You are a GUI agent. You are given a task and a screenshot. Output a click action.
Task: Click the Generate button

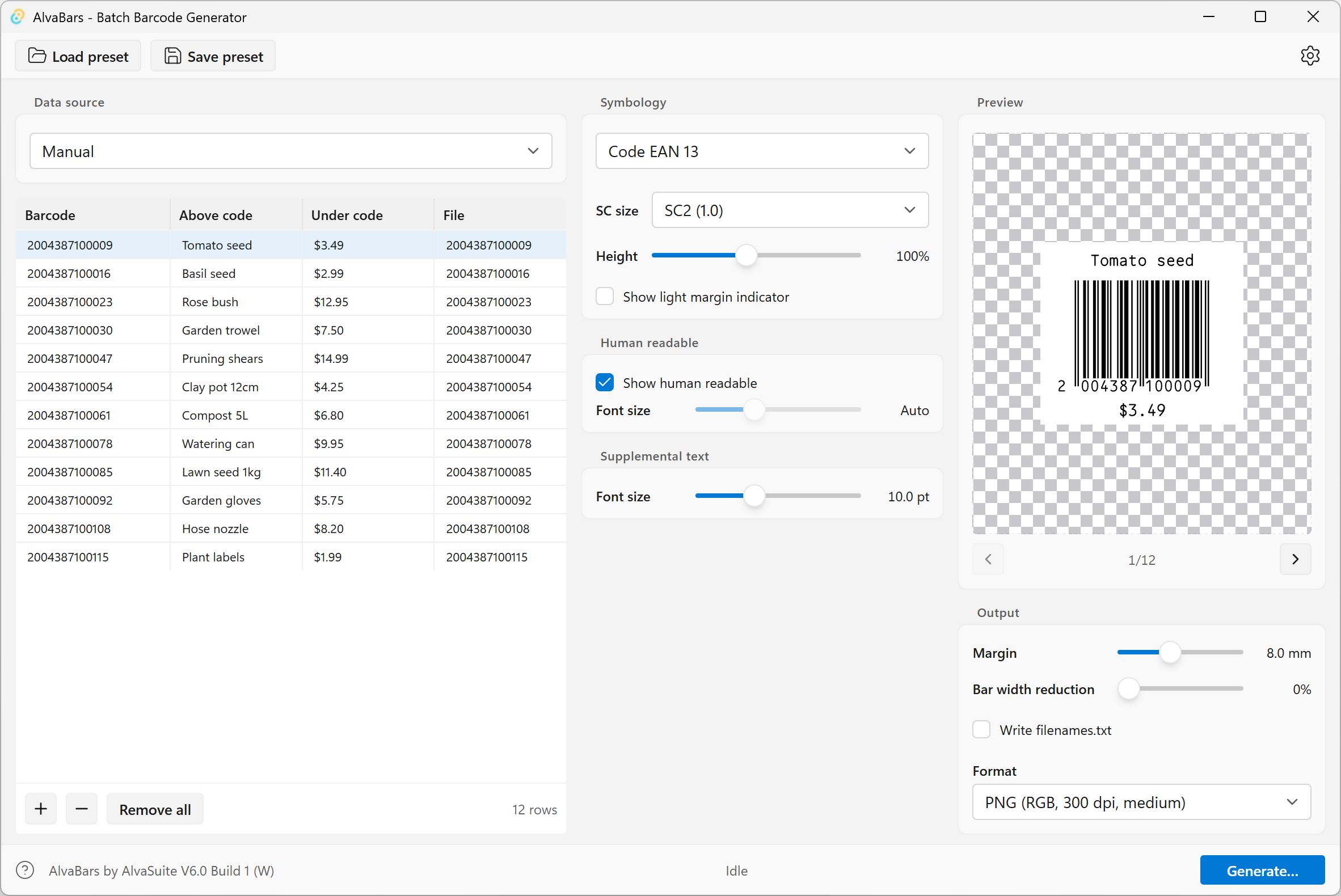pyautogui.click(x=1262, y=870)
